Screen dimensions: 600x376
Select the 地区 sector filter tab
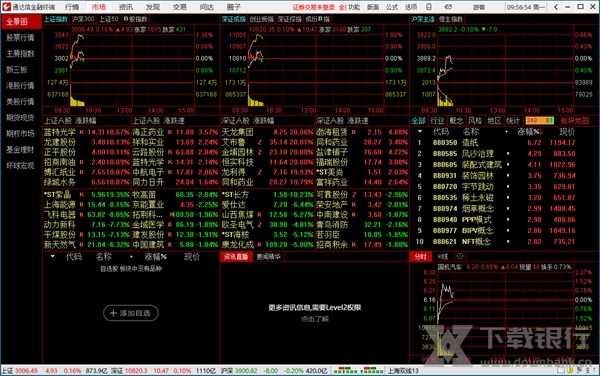click(494, 121)
